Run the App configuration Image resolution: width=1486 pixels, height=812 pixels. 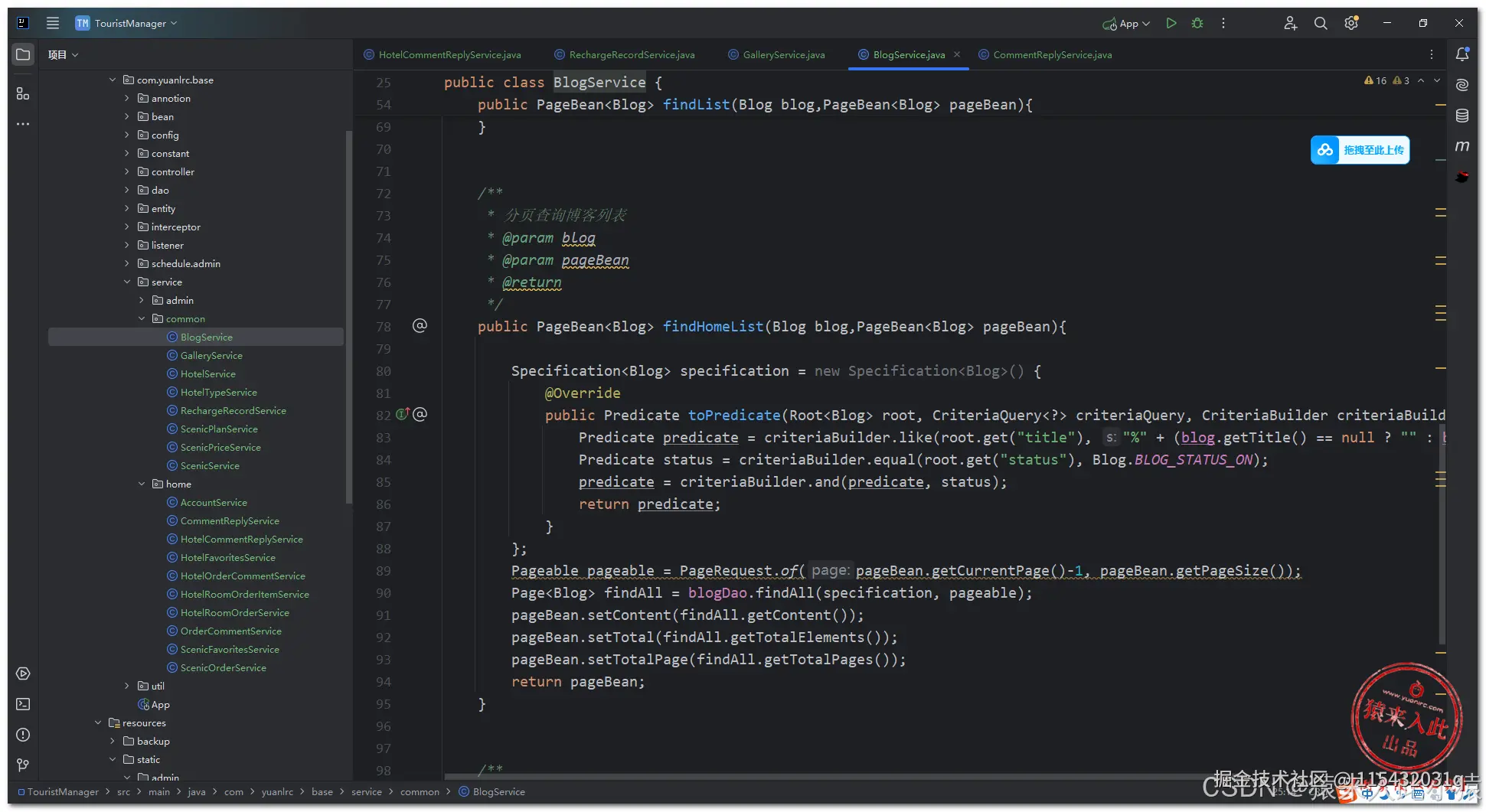click(1171, 23)
